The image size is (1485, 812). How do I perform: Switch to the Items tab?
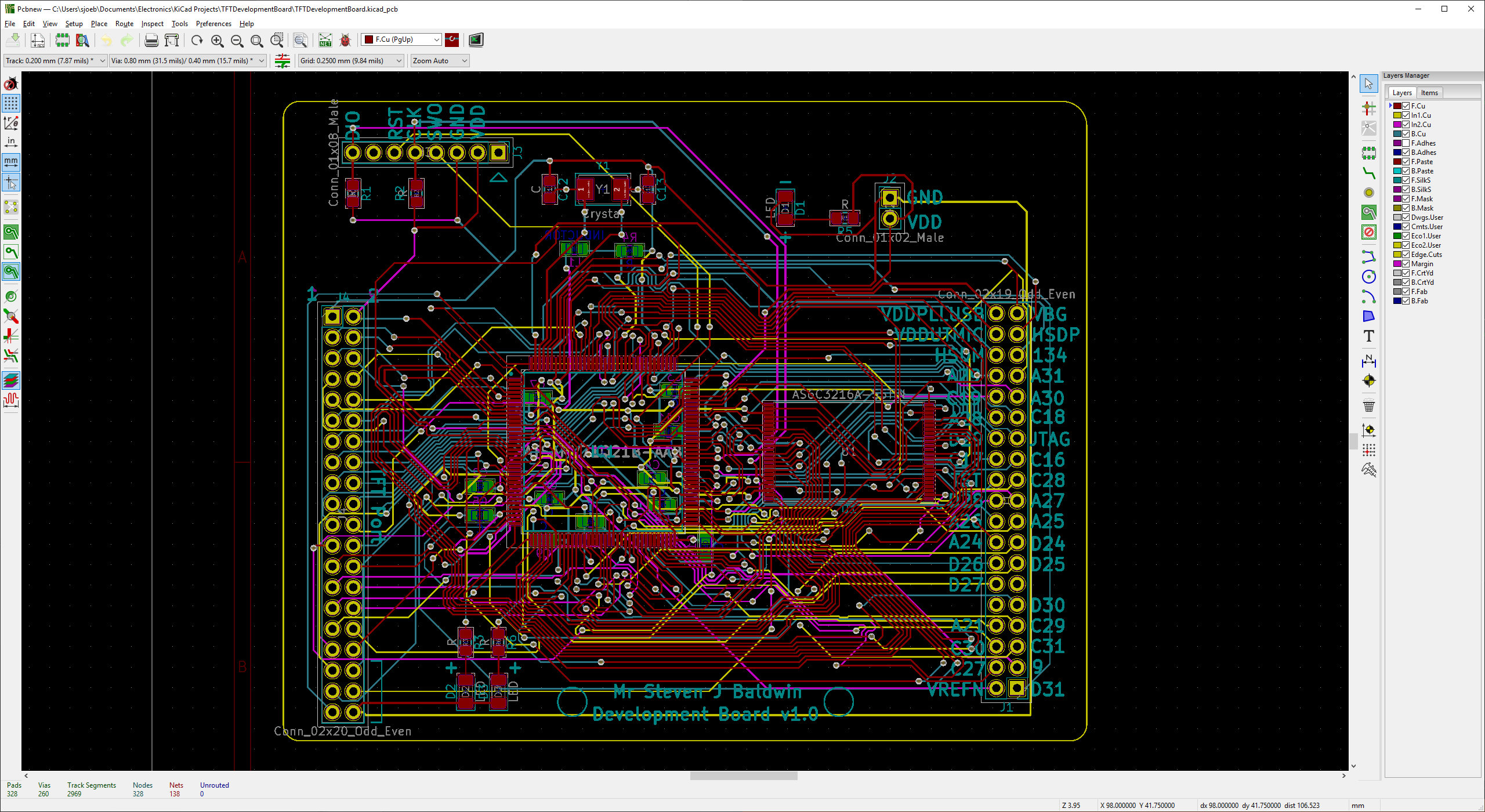tap(1429, 93)
